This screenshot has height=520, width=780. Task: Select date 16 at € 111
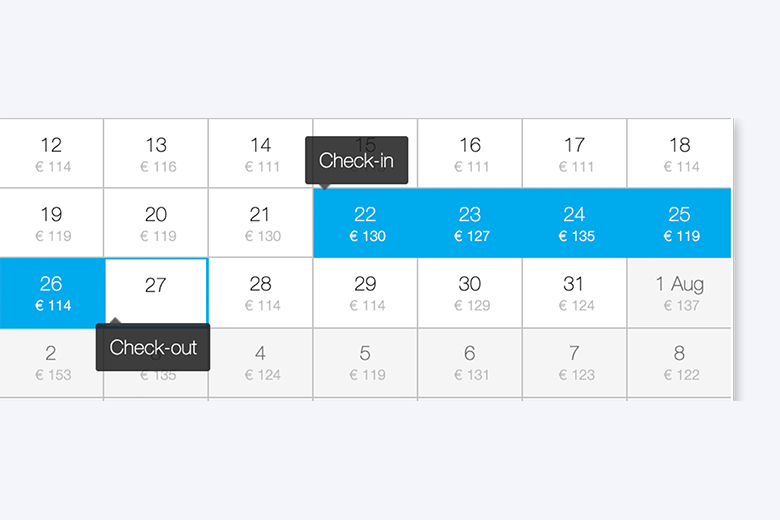470,154
